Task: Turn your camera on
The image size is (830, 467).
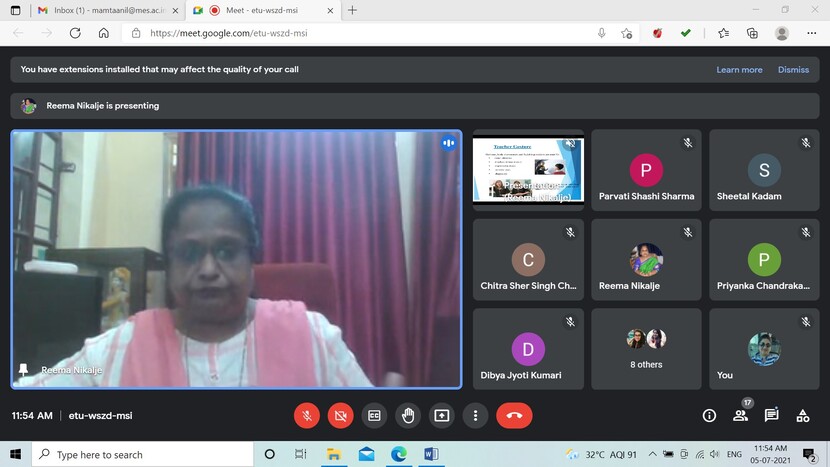Action: point(341,415)
